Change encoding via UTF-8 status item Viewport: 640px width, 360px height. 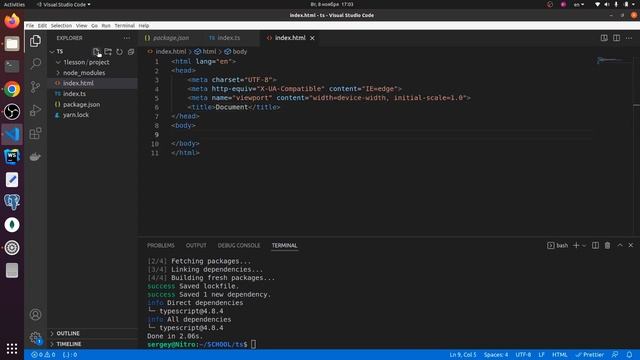click(x=523, y=355)
